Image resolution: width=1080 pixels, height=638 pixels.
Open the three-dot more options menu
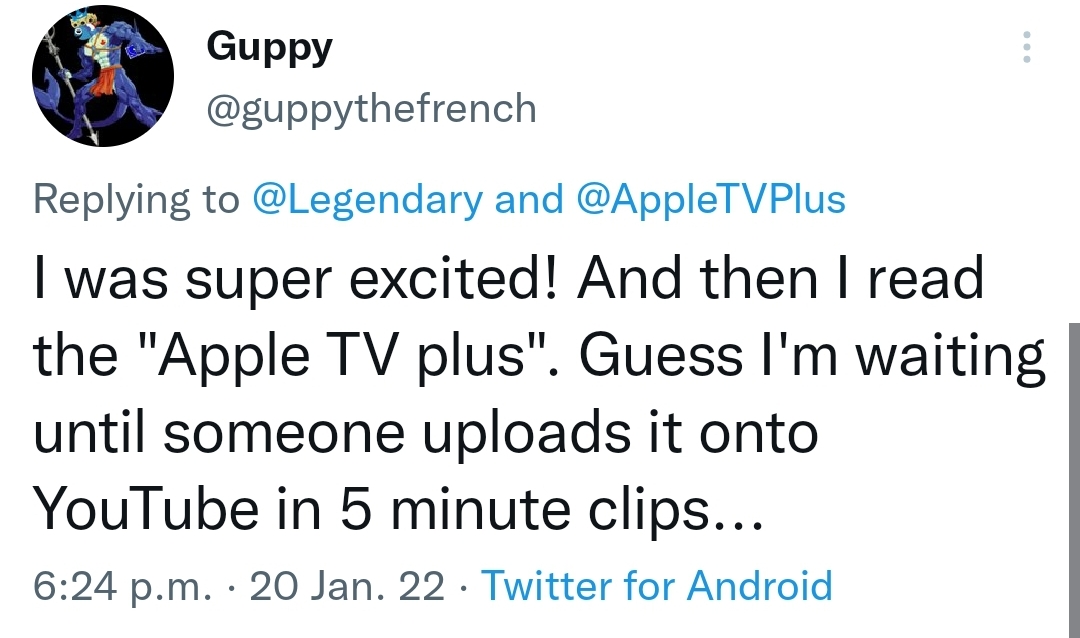click(1025, 47)
